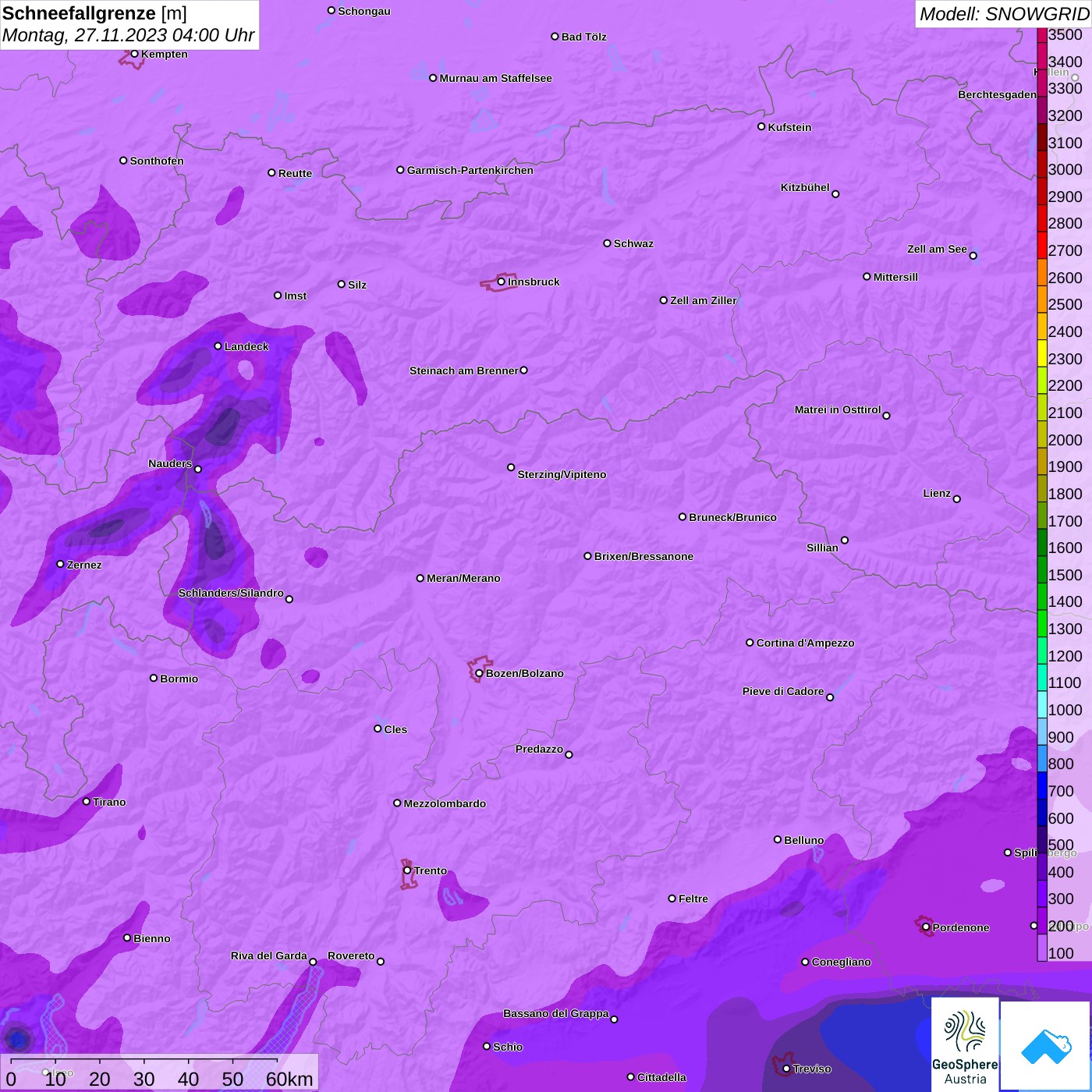Image resolution: width=1092 pixels, height=1092 pixels.
Task: Click the Bozen/Bolzano city marker dot
Action: [x=480, y=673]
